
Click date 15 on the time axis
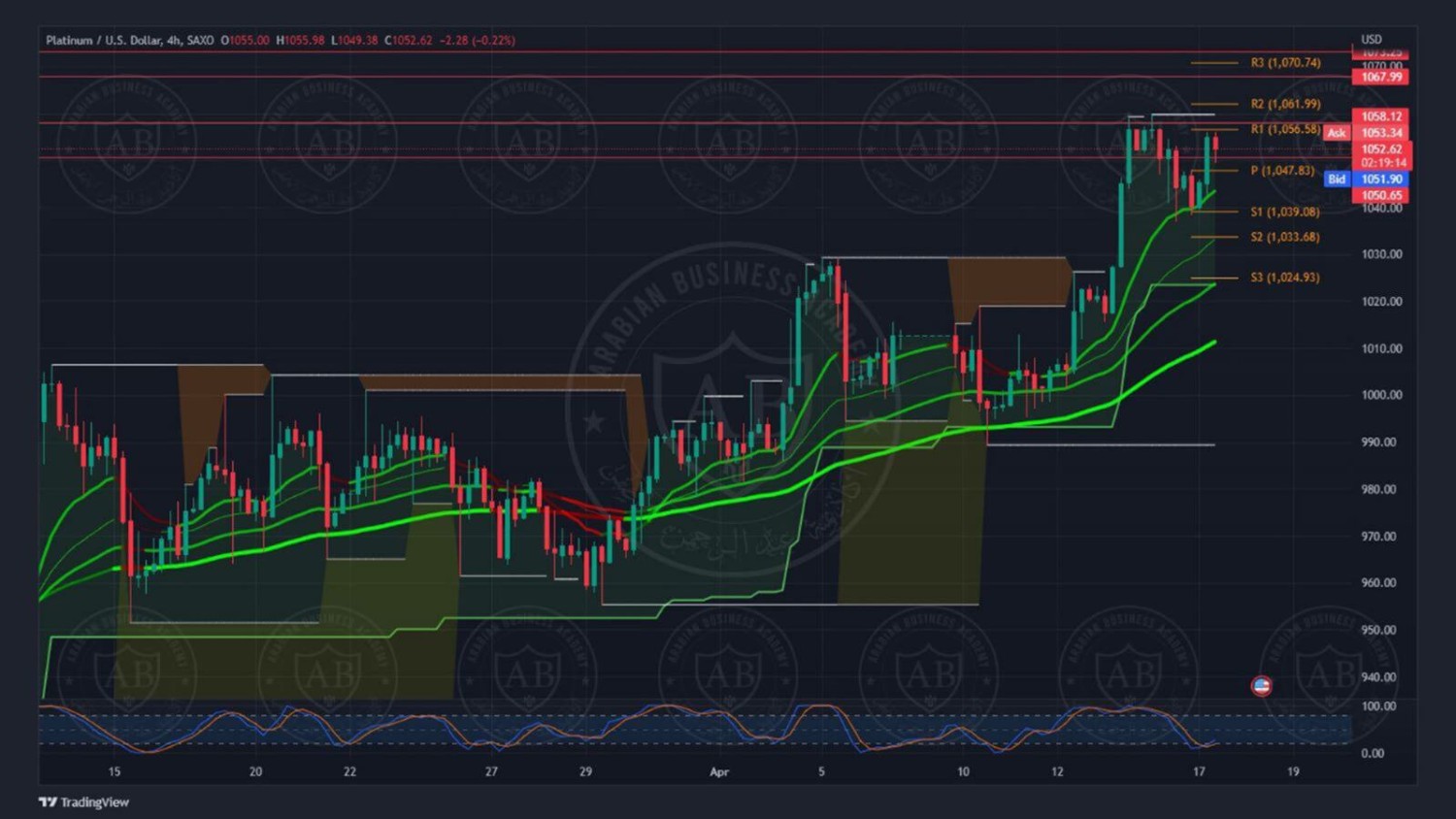click(x=115, y=772)
